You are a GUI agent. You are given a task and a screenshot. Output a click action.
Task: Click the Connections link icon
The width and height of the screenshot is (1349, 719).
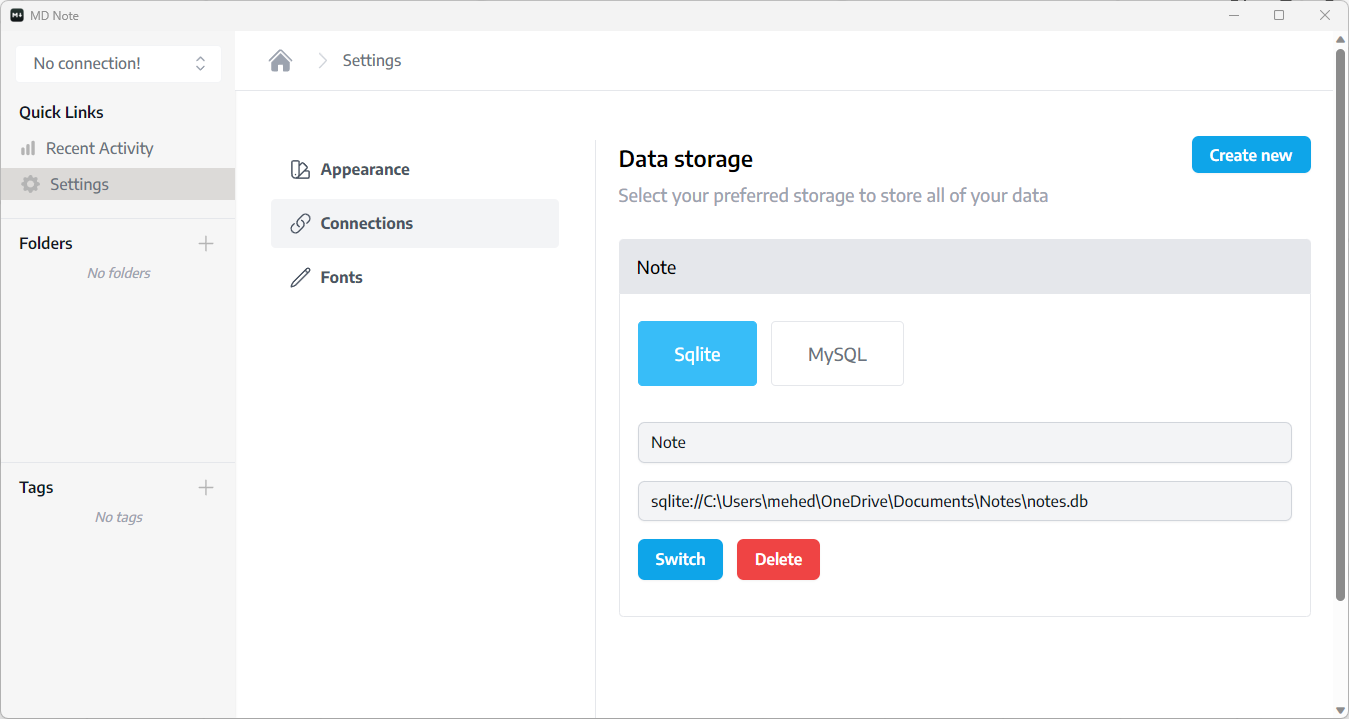tap(300, 223)
